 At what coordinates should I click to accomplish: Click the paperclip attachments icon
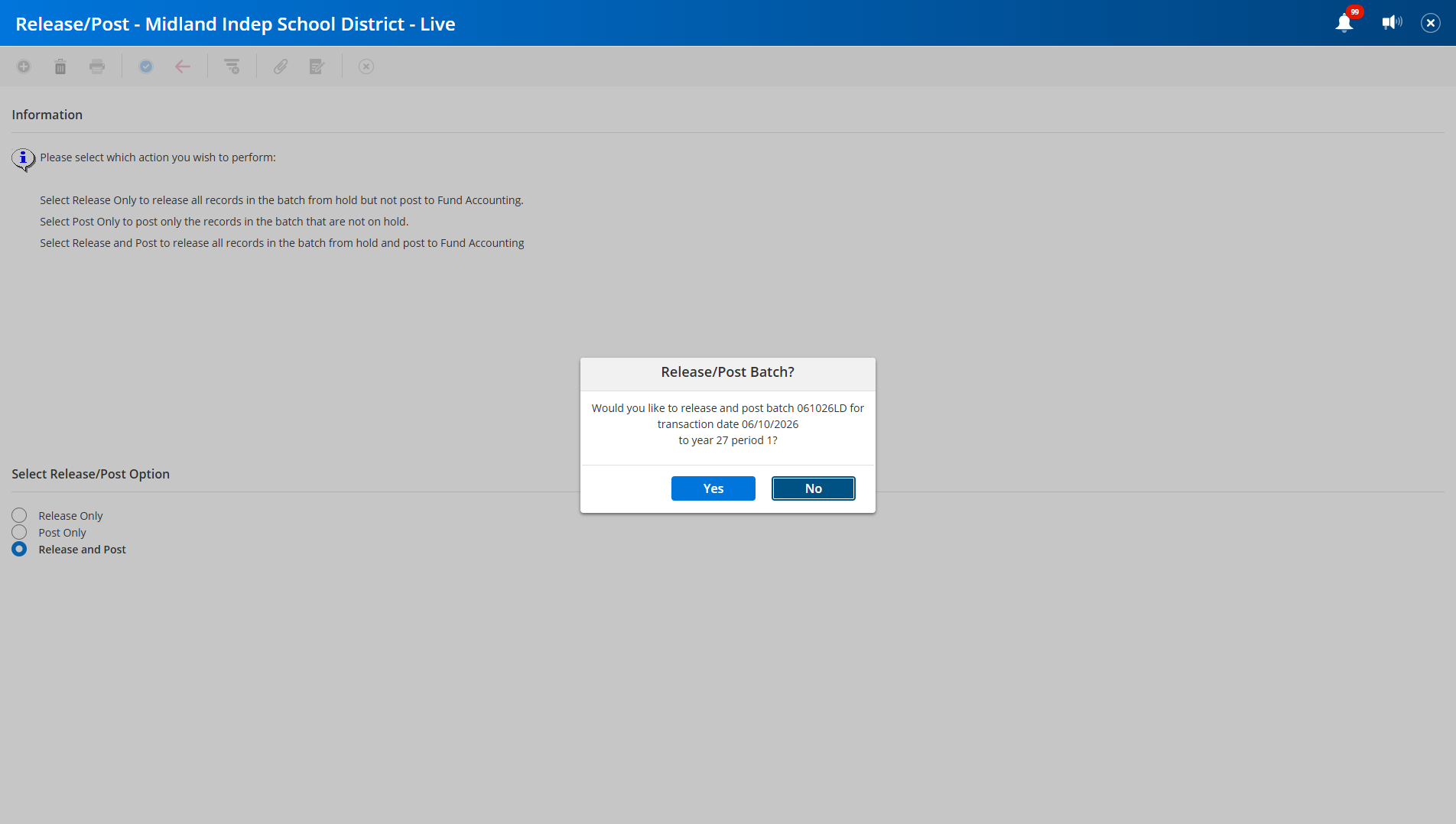click(x=281, y=67)
